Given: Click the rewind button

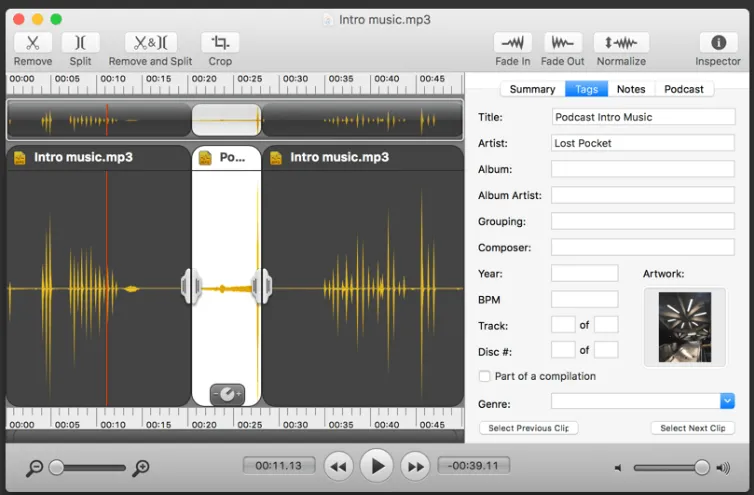Looking at the screenshot, I should [x=338, y=466].
